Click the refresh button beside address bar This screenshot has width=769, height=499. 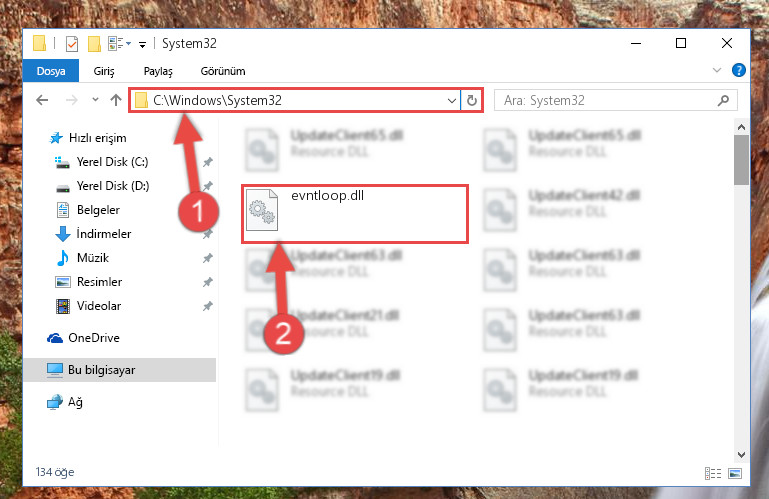pyautogui.click(x=472, y=101)
